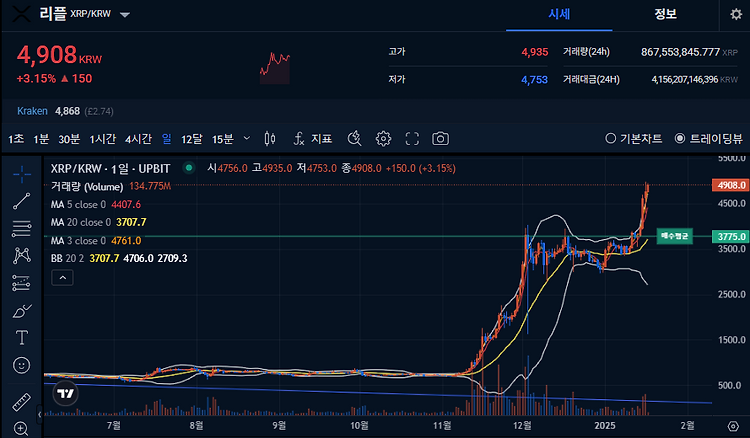Click the 2025 time axis label
Viewport: 750px width, 438px height.
tap(605, 426)
